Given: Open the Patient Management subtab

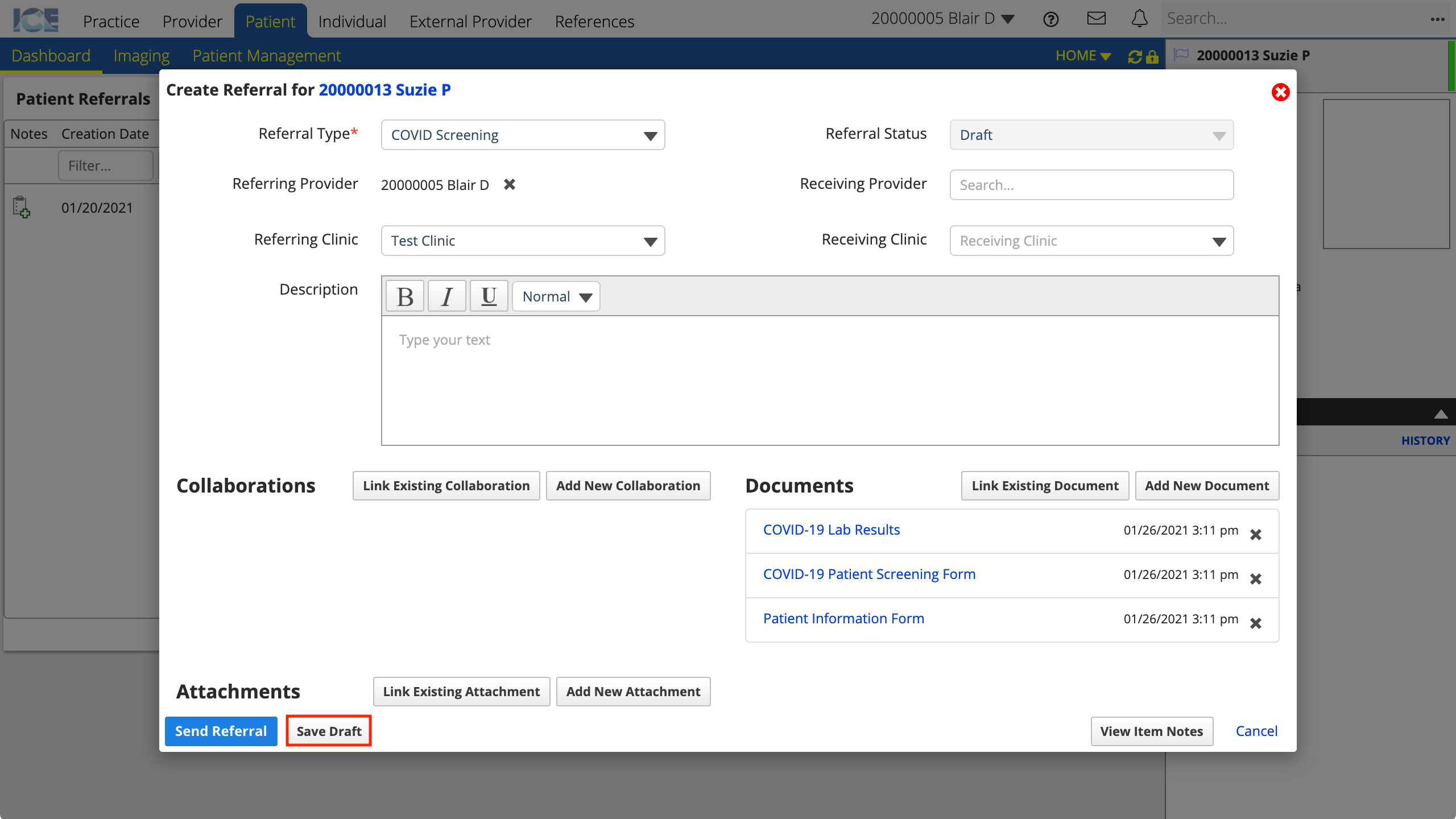Looking at the screenshot, I should (x=266, y=56).
